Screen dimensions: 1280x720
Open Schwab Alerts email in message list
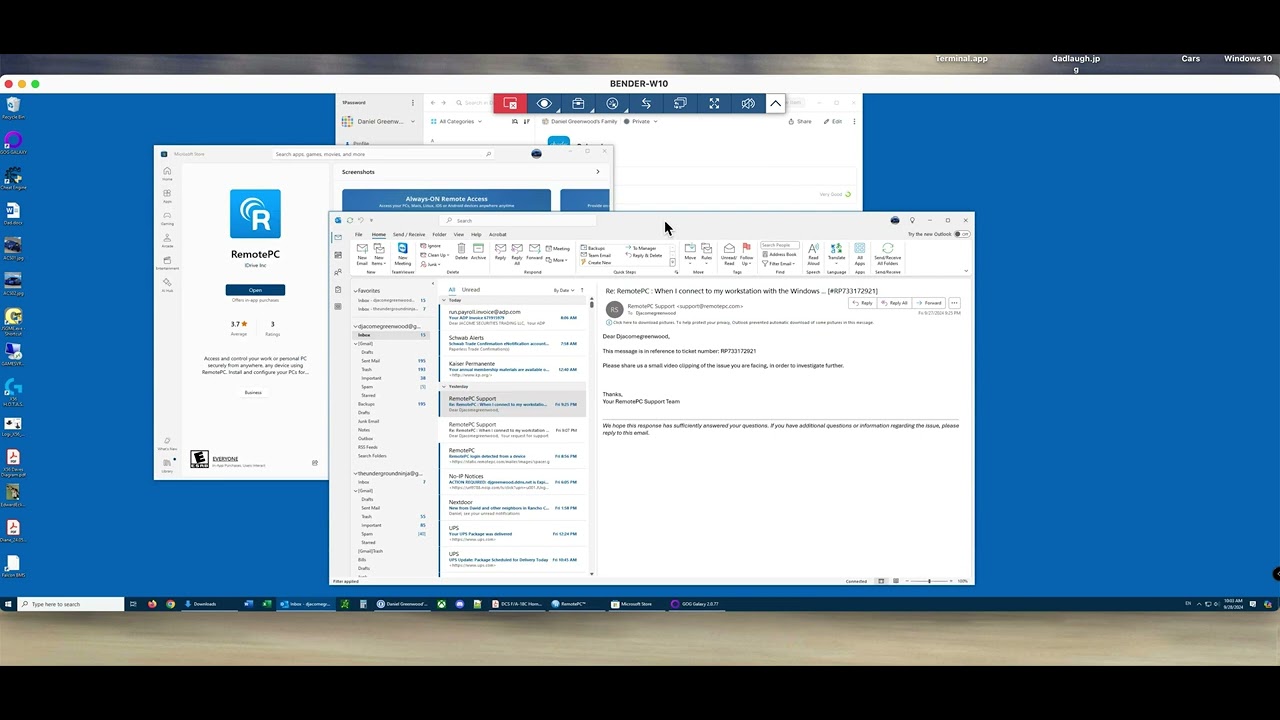pos(513,344)
